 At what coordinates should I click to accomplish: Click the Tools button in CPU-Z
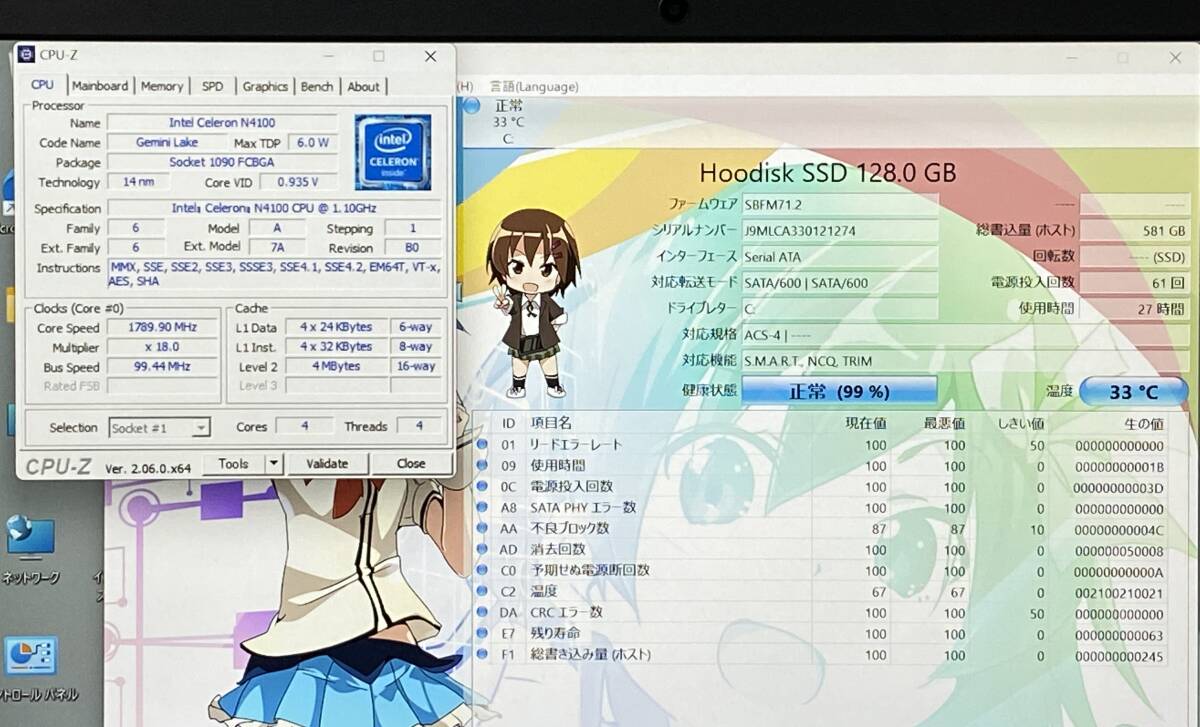[233, 464]
